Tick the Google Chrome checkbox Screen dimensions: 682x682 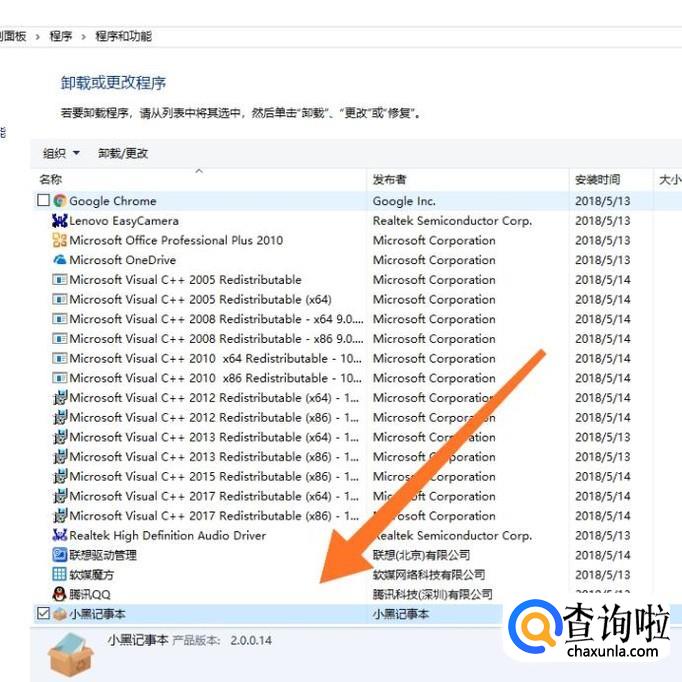43,201
